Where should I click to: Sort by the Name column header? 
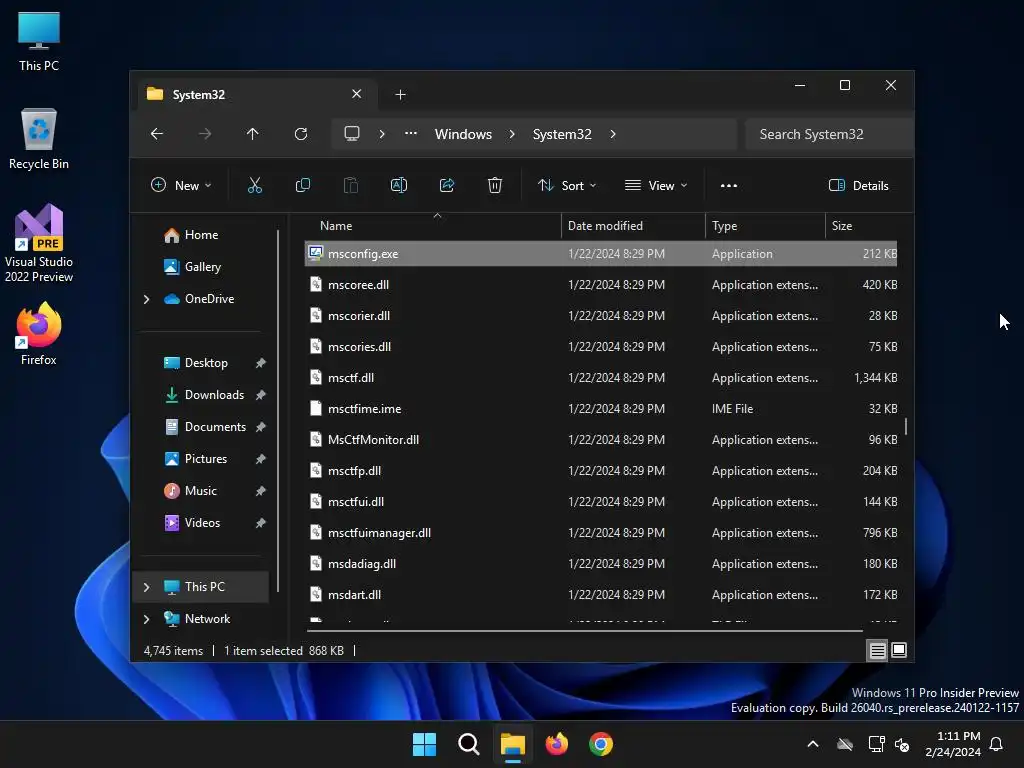[433, 226]
